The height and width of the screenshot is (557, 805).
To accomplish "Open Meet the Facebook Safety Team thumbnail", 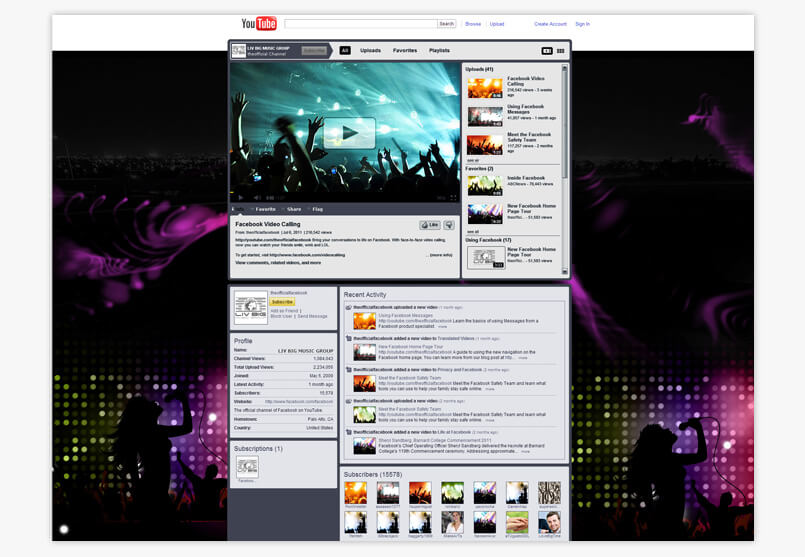I will click(485, 145).
